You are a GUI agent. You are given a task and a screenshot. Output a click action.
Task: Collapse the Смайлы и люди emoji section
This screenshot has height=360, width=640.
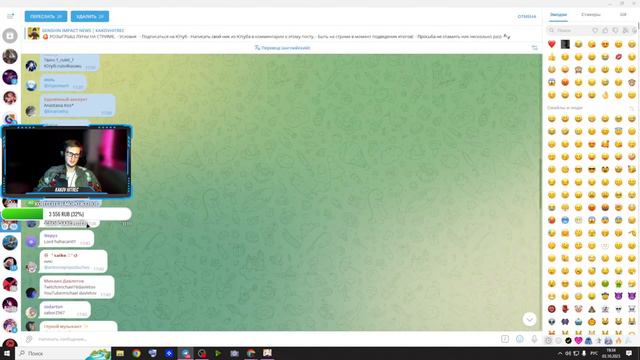(631, 108)
